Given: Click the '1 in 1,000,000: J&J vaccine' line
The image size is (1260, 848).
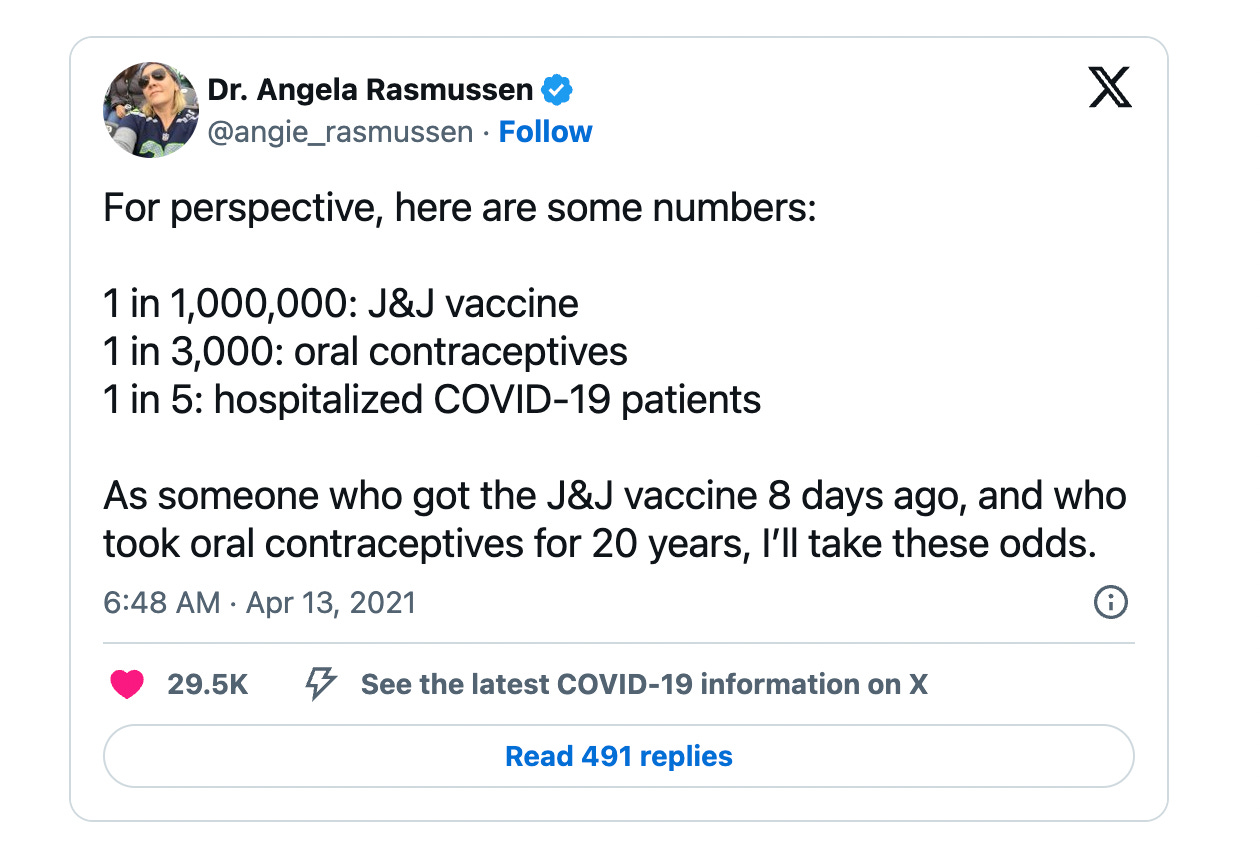Looking at the screenshot, I should tap(341, 304).
